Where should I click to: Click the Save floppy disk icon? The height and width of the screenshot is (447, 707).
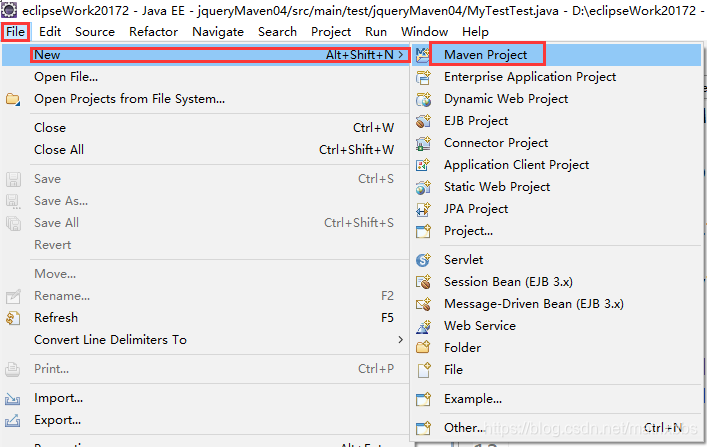[x=13, y=179]
